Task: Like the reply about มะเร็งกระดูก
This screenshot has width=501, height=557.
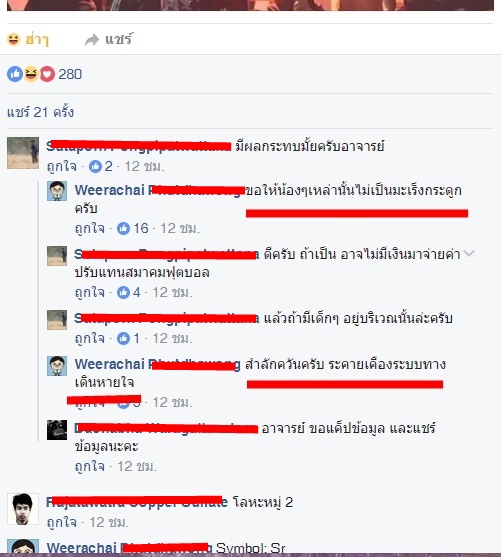Action: point(90,228)
